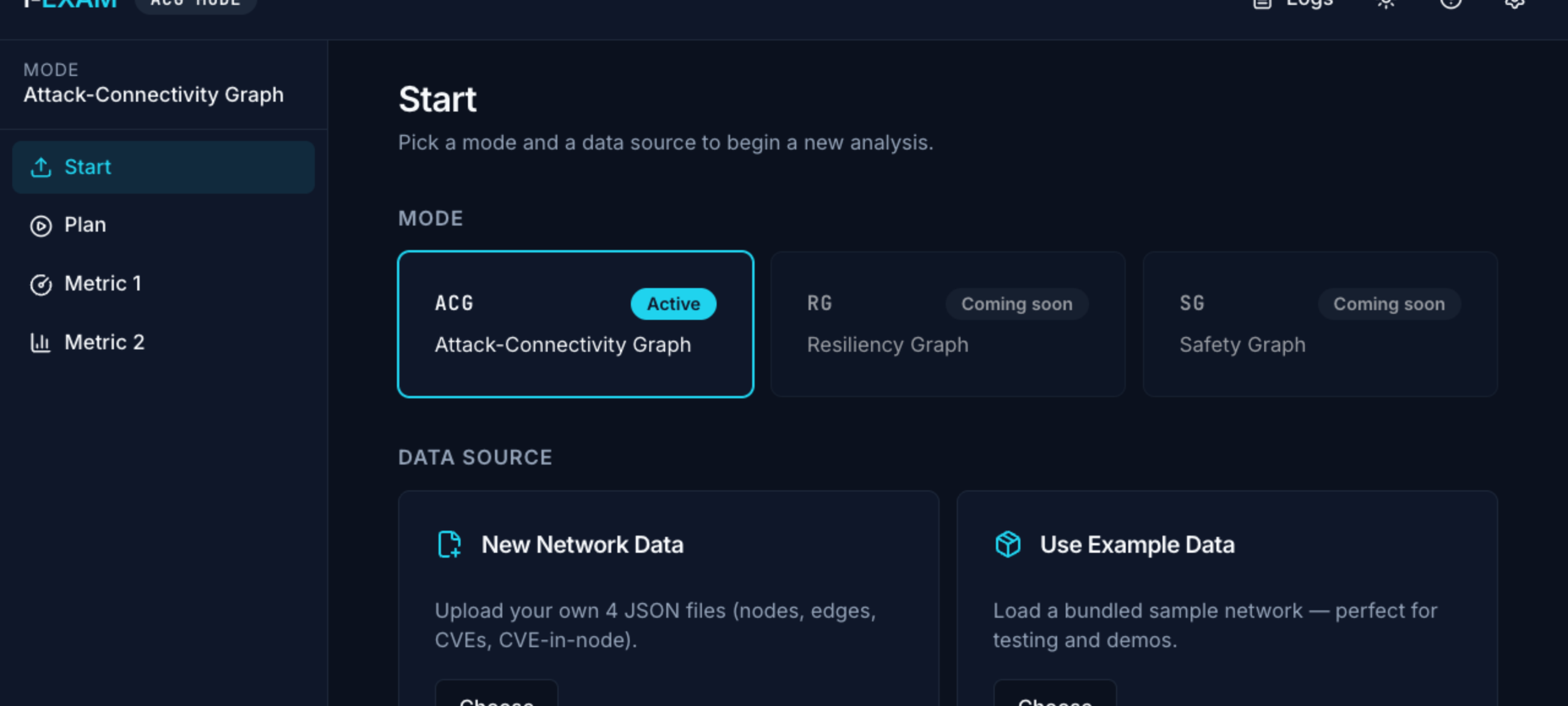Click the bar chart icon beside Metric 2
Viewport: 1568px width, 706px height.
(41, 343)
